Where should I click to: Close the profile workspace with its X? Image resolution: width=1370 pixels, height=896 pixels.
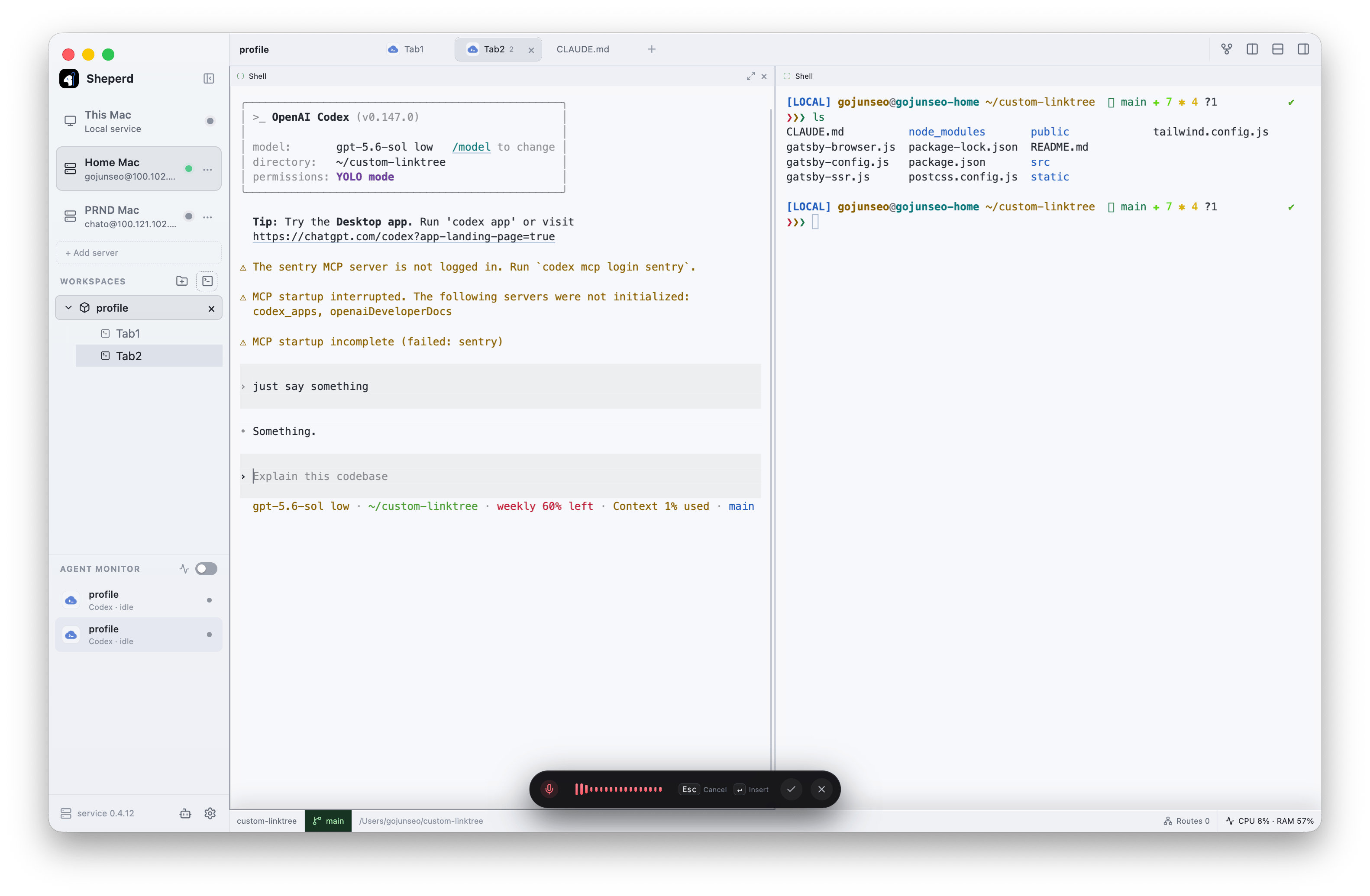211,309
